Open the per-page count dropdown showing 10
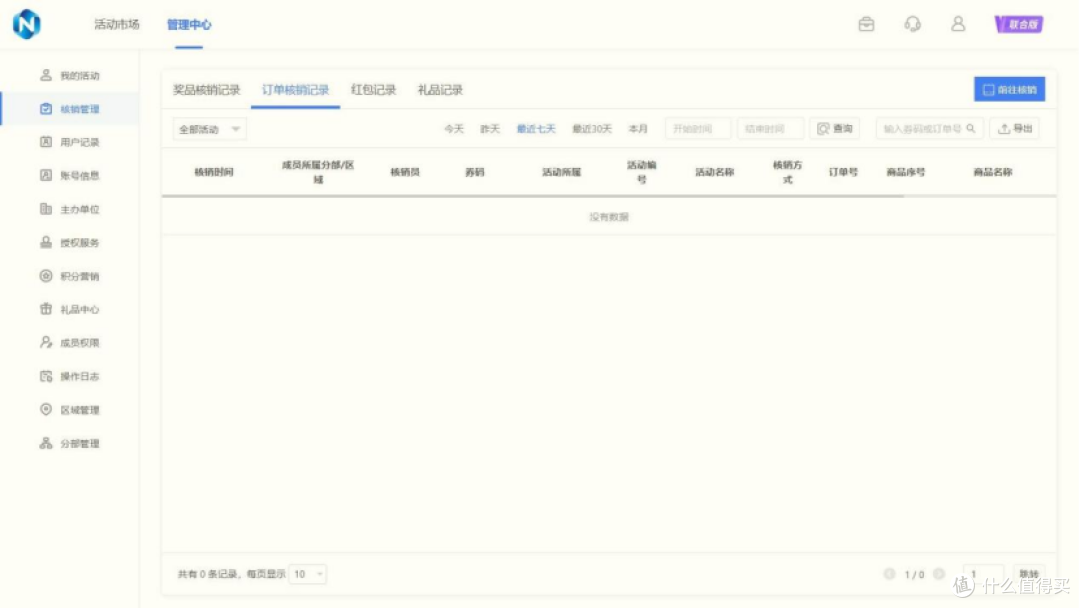Viewport: 1080px width, 608px height. tap(307, 574)
